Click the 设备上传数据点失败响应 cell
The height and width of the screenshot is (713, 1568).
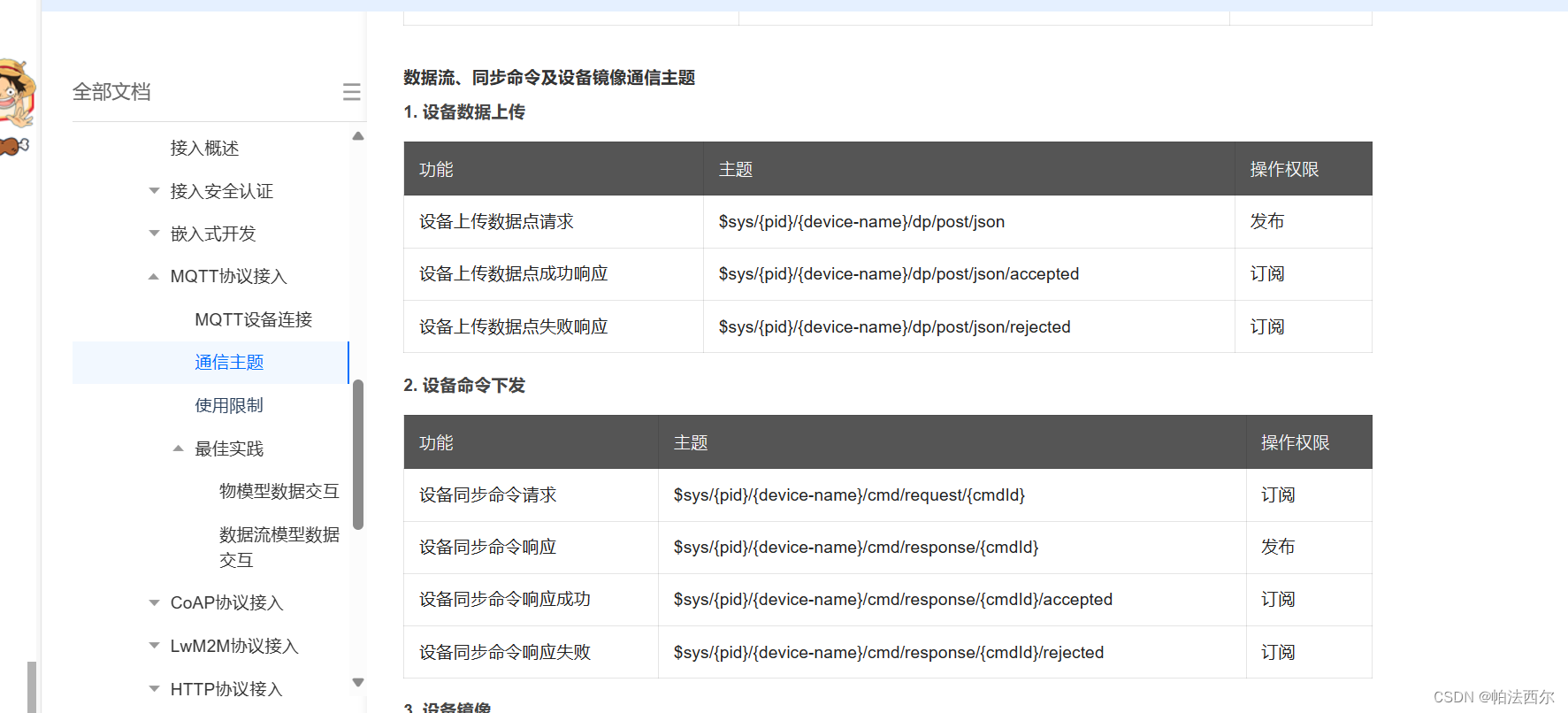[554, 326]
